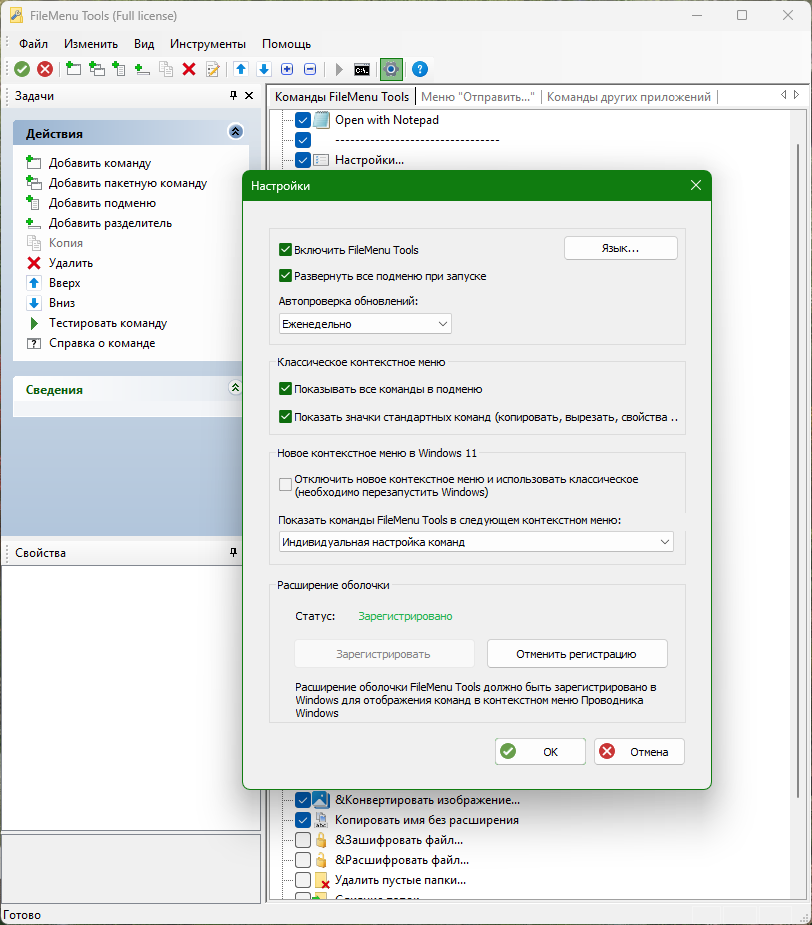
Task: Click the Expand all plus toolbar icon
Action: 287,69
